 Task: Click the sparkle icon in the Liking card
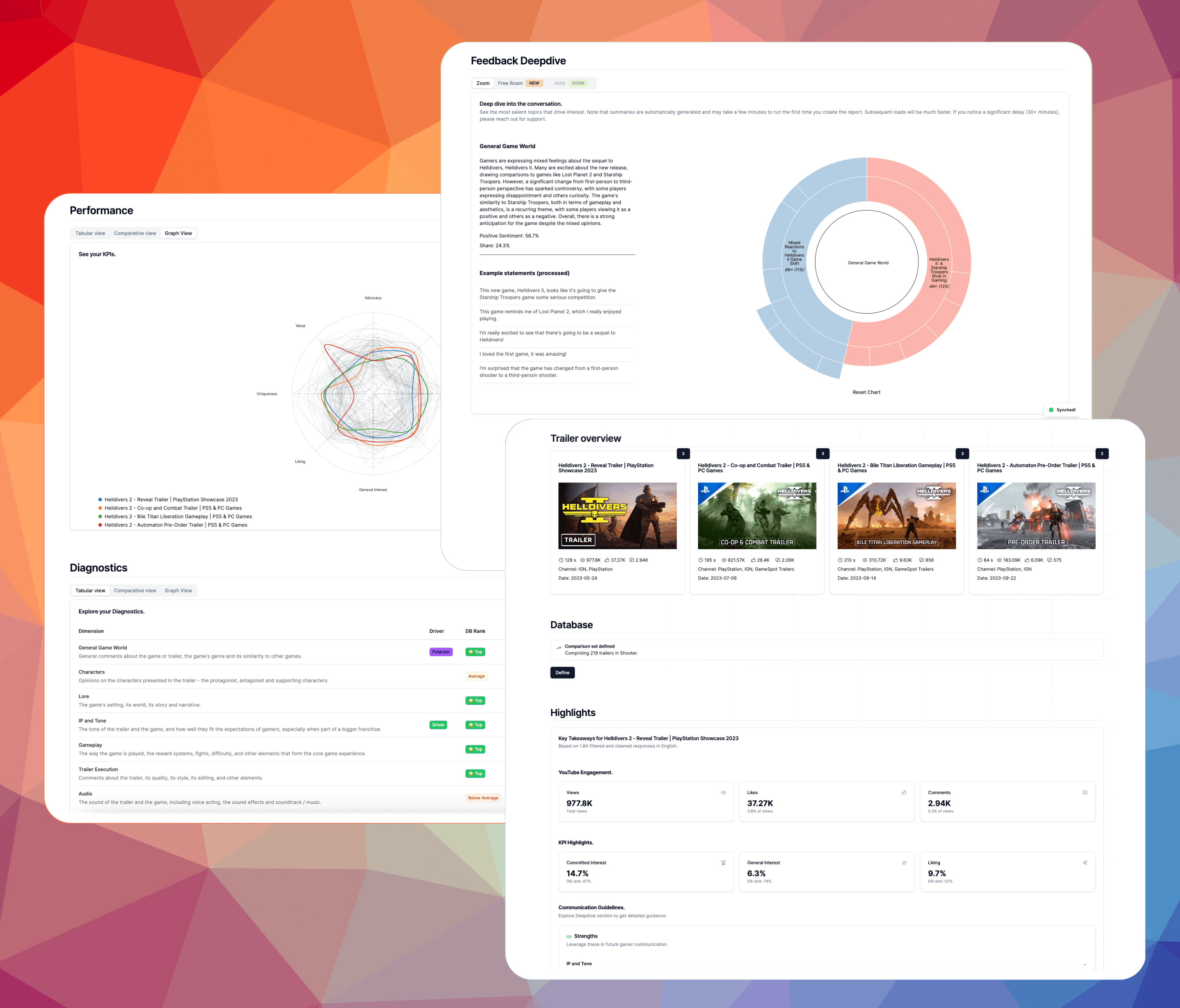click(x=1085, y=863)
